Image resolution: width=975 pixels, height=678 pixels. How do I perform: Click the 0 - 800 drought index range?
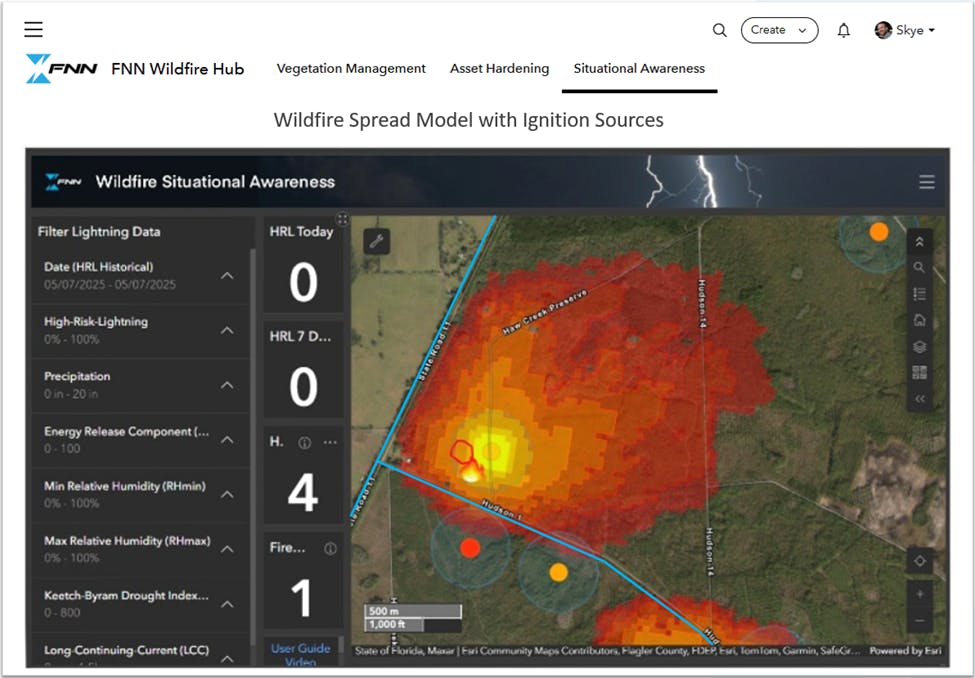(62, 613)
